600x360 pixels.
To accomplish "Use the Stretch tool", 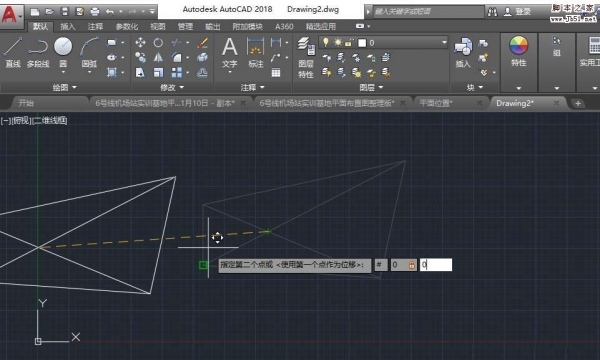I will coord(140,72).
